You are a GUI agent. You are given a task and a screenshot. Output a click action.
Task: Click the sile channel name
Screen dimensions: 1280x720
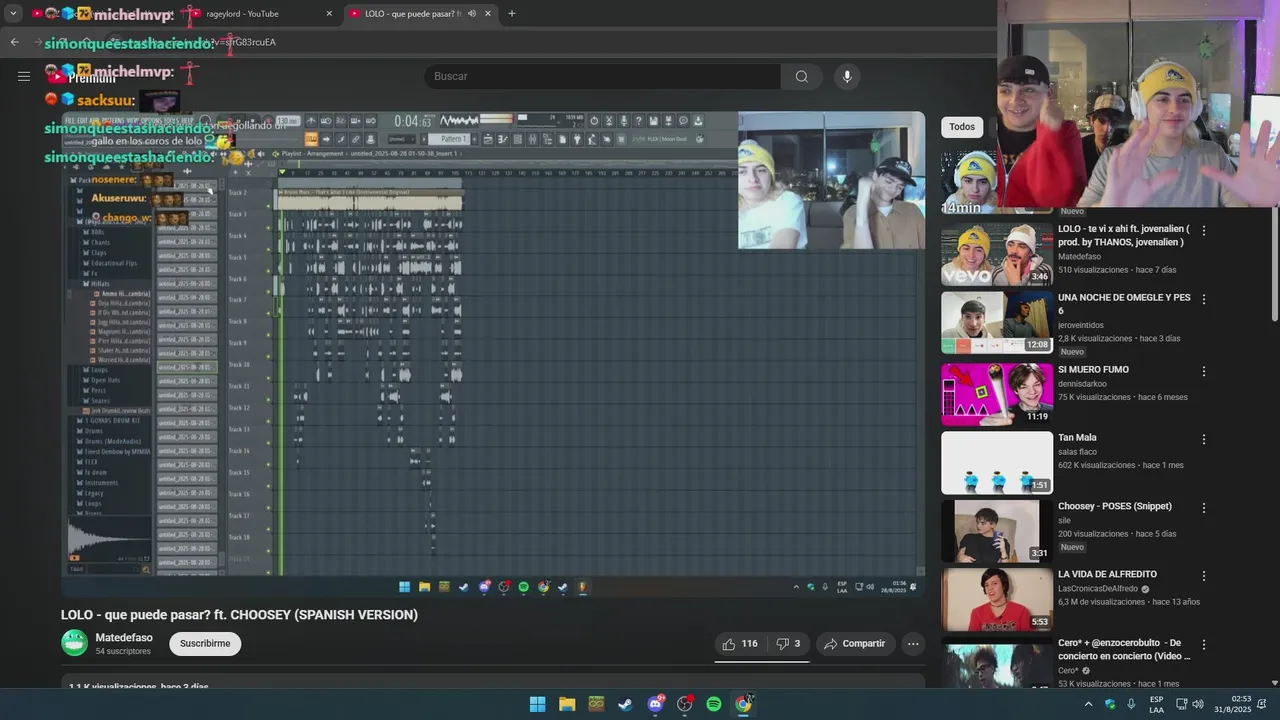click(1064, 520)
